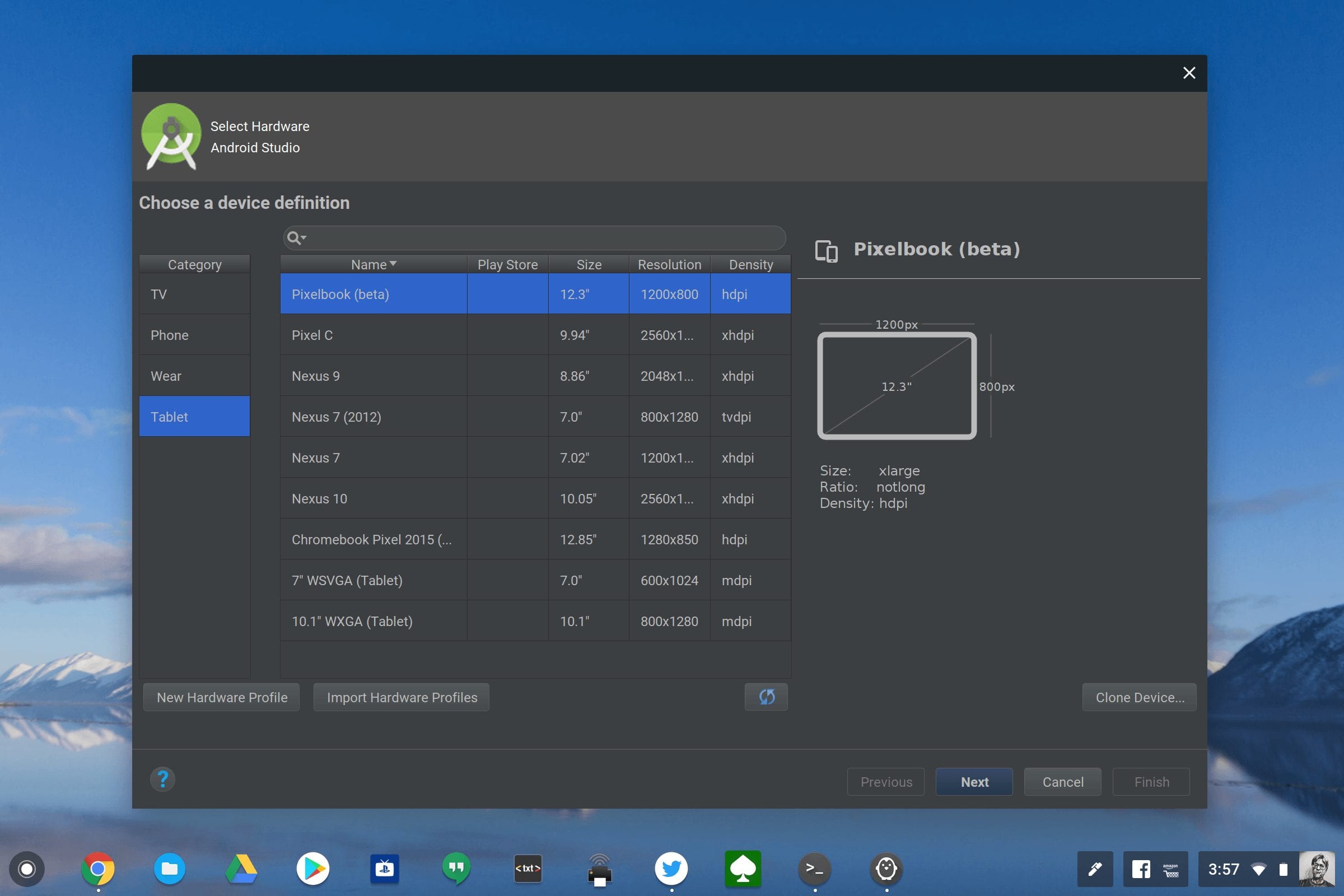Click Import Hardware Profiles button

pyautogui.click(x=402, y=697)
